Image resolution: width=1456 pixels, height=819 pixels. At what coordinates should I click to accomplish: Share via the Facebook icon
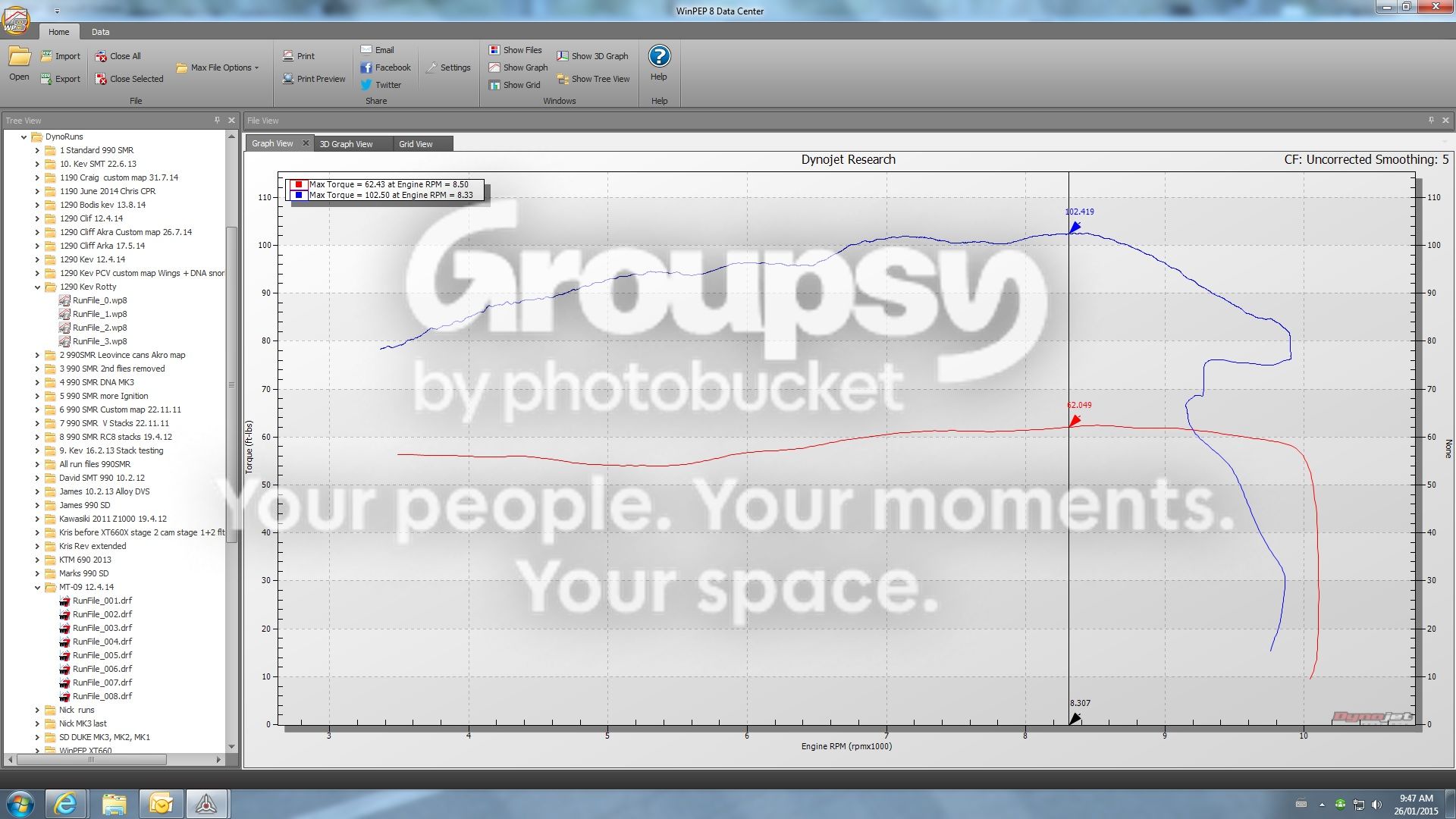tap(366, 67)
